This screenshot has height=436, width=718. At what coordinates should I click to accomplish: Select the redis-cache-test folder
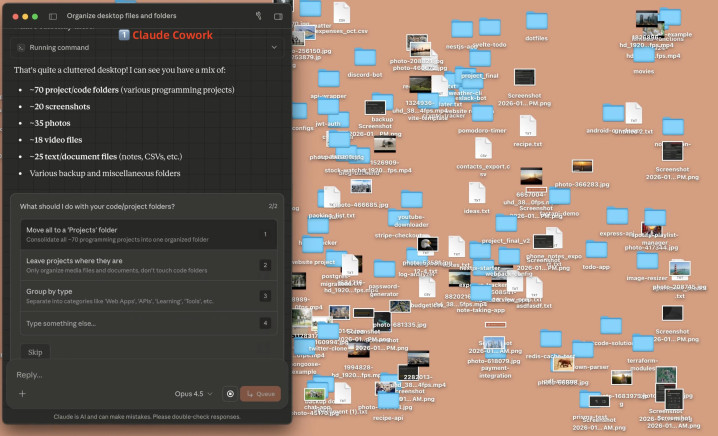(550, 339)
